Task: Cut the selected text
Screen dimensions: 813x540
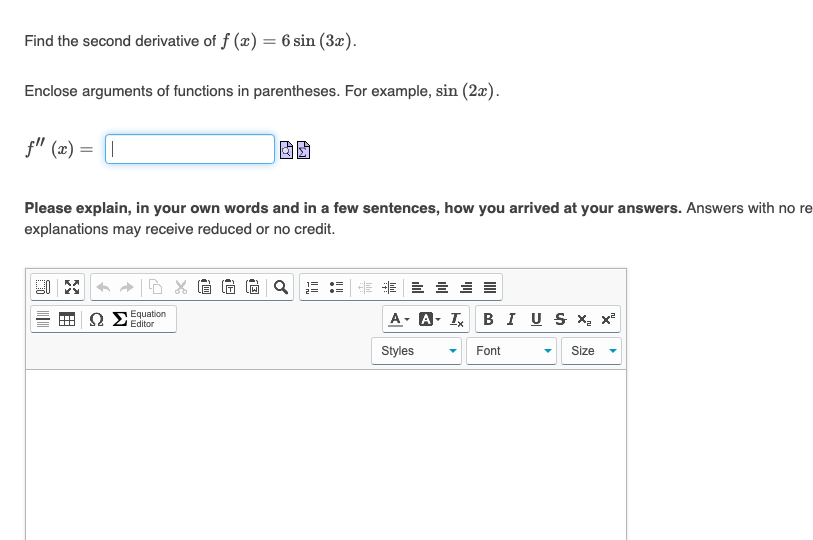Action: pos(180,287)
